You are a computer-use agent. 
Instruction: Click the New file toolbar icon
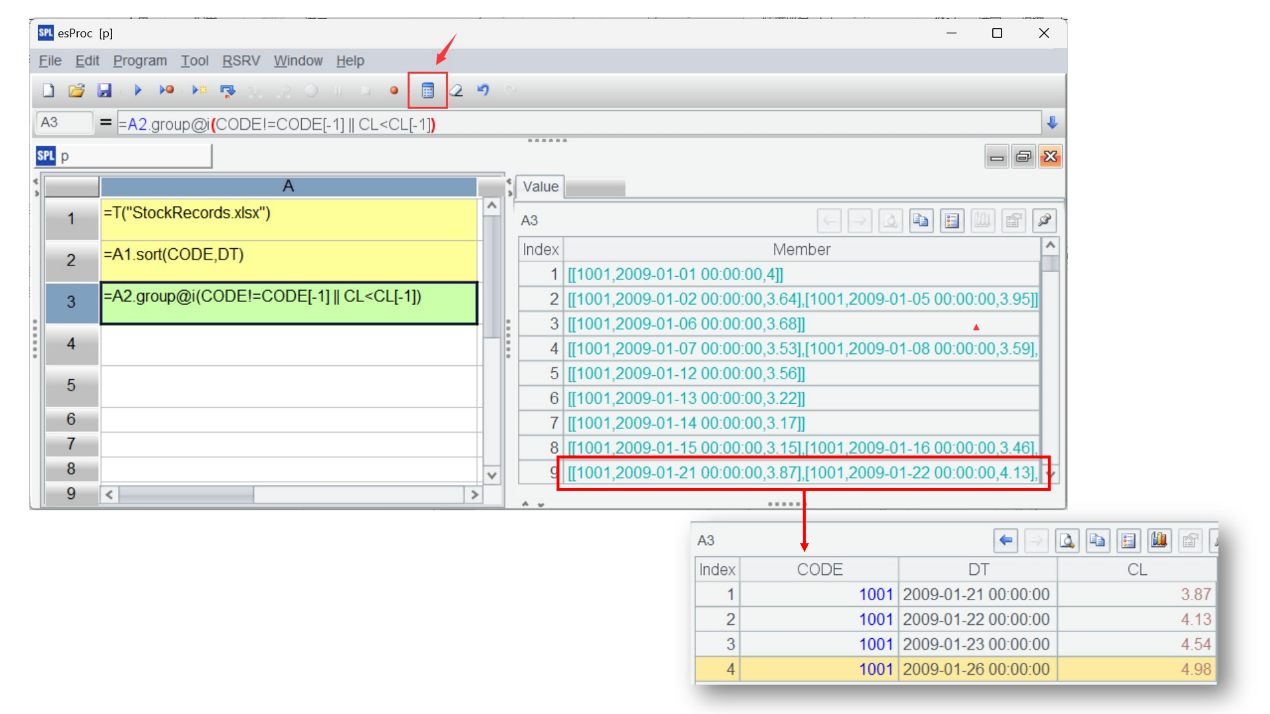48,90
